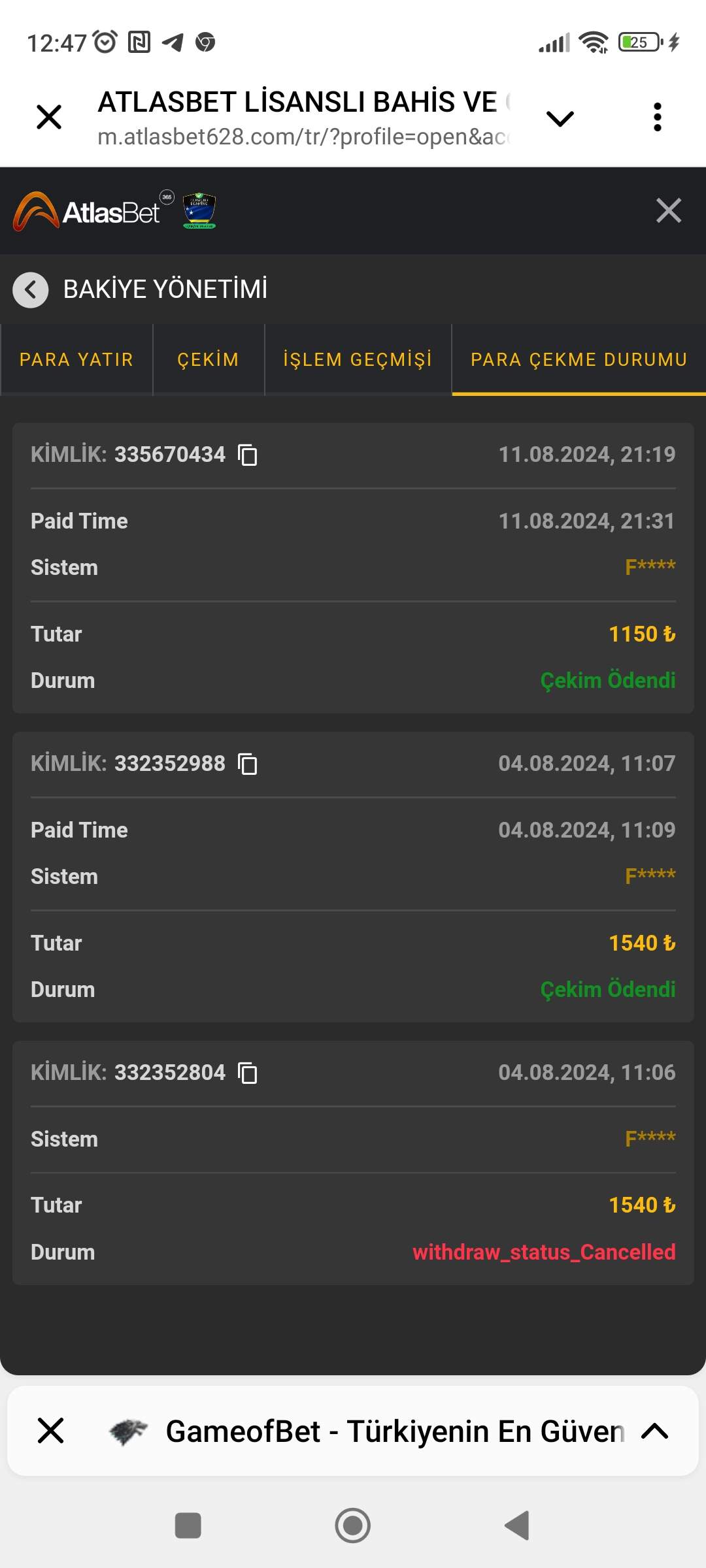
Task: Open the ÇEKİM tab
Action: point(209,360)
